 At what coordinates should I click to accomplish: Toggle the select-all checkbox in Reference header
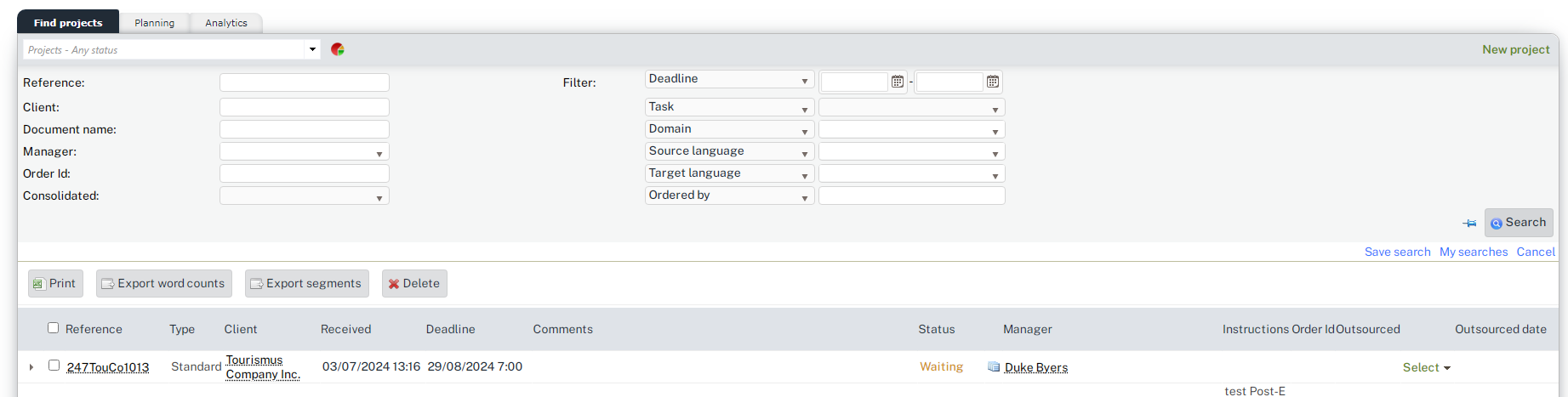54,328
